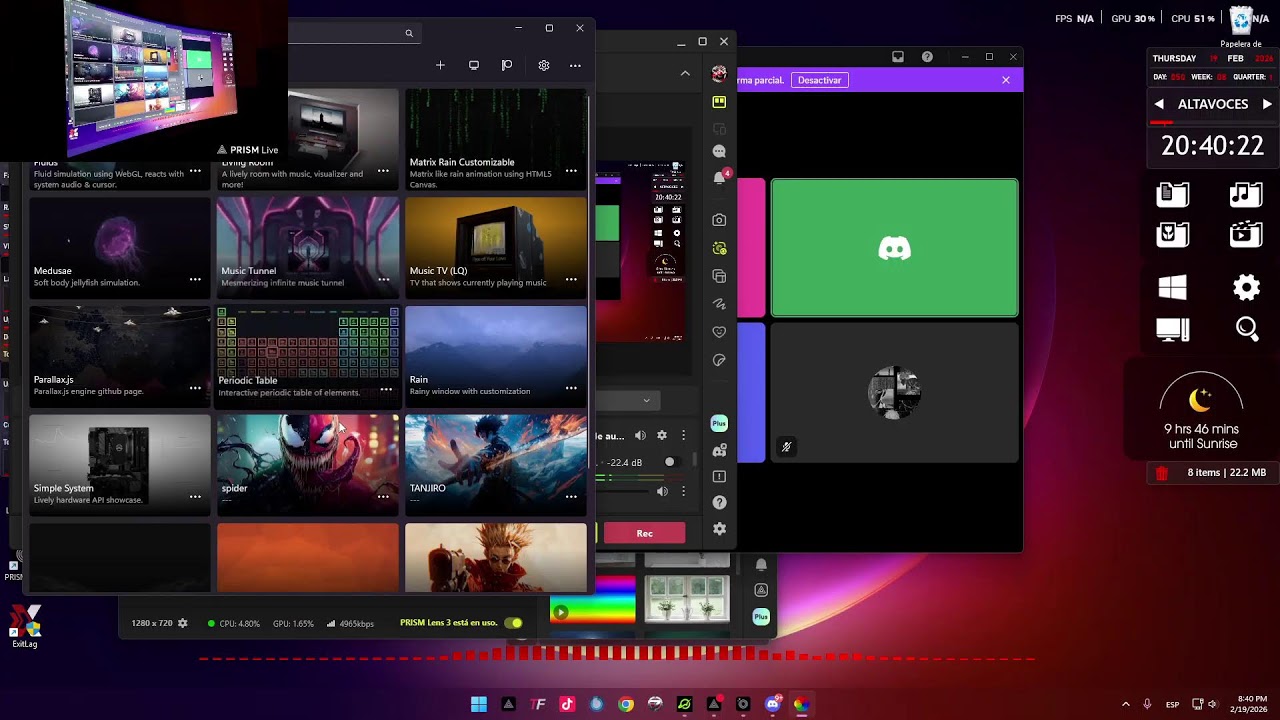Open PRISM notifications bell with red badge
The width and height of the screenshot is (1280, 720).
click(720, 178)
